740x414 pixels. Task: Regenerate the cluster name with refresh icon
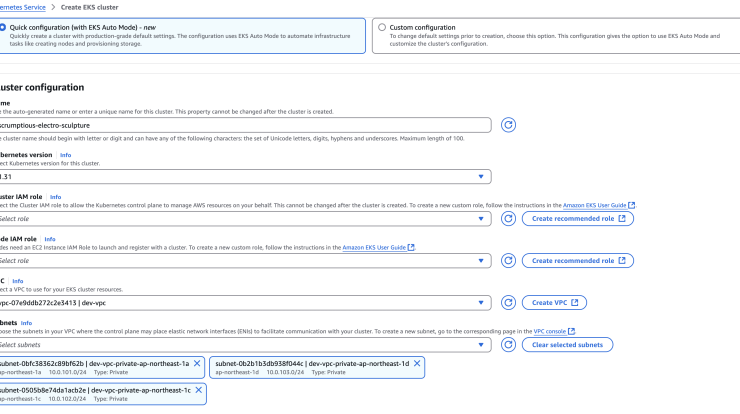508,125
